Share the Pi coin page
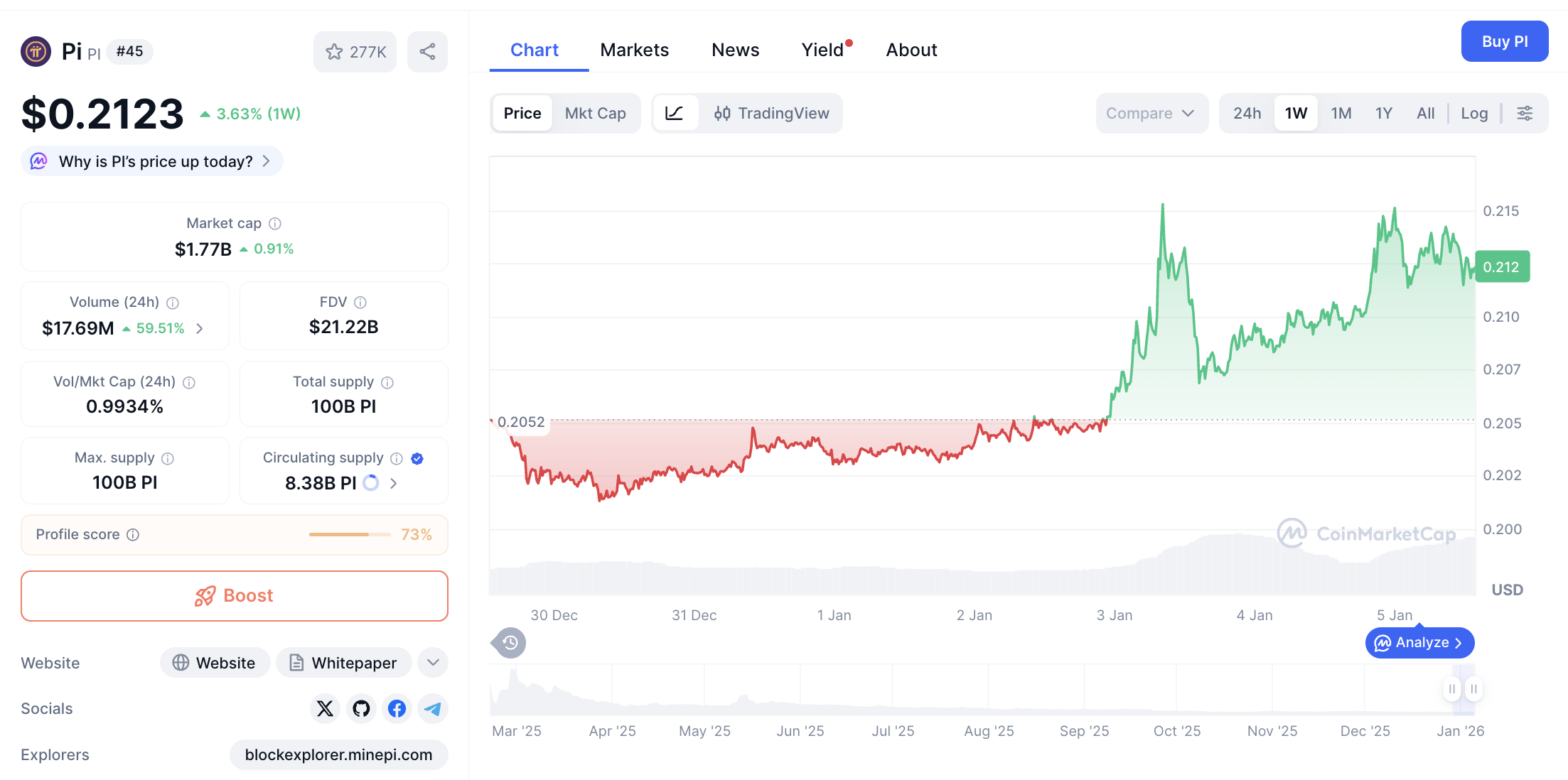 (427, 51)
